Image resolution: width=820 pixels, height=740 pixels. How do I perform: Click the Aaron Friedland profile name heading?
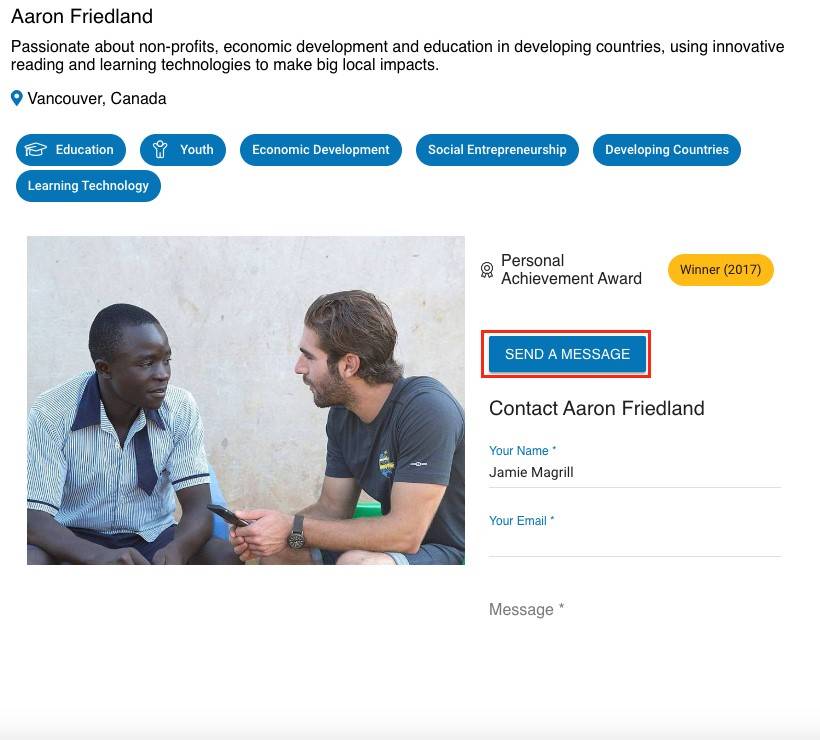pos(82,17)
